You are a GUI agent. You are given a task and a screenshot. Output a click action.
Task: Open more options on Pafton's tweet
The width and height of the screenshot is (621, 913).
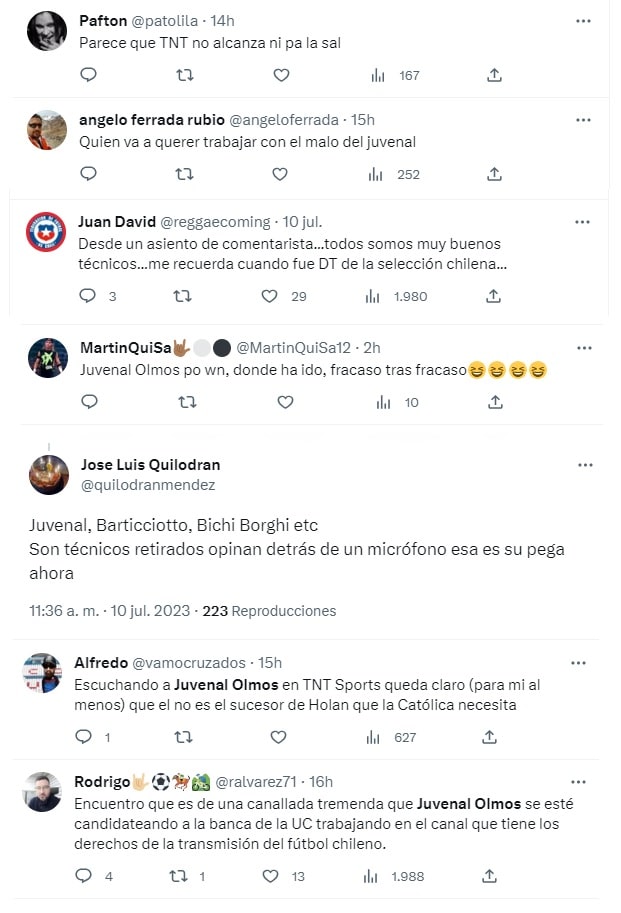(583, 21)
